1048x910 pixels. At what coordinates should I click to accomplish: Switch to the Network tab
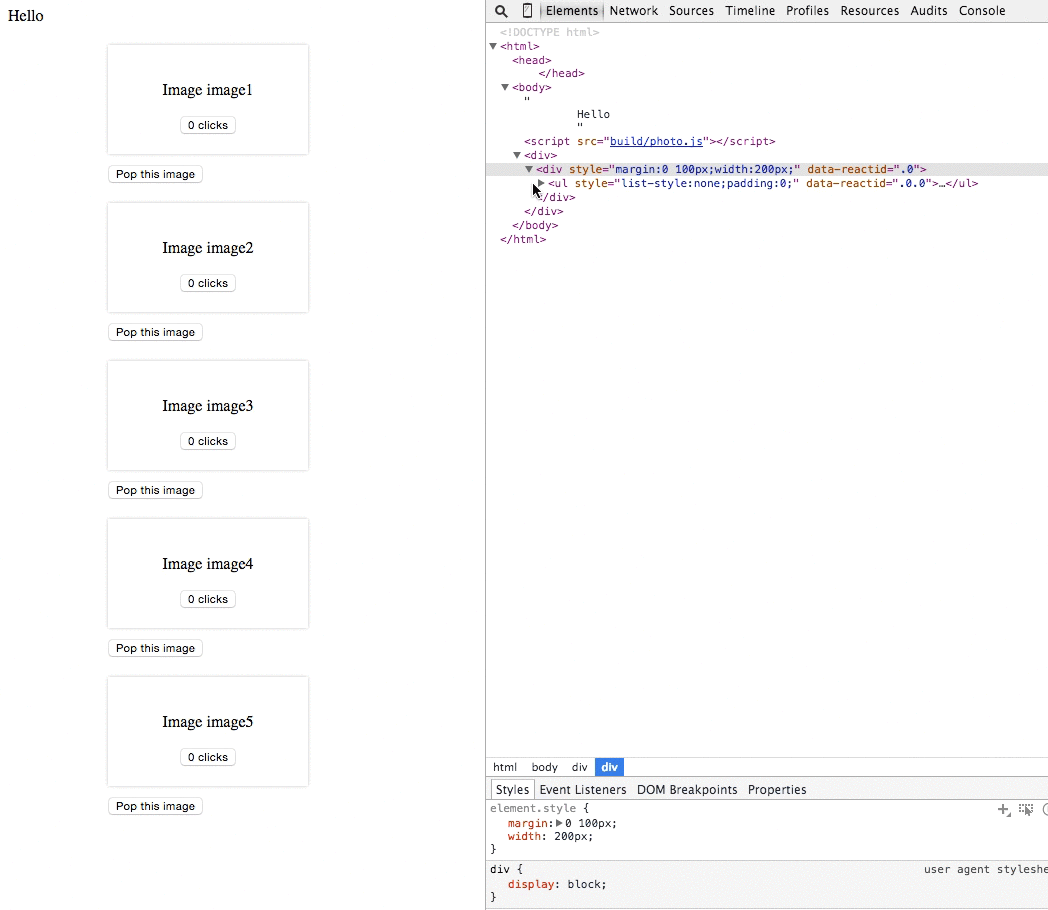pyautogui.click(x=634, y=11)
